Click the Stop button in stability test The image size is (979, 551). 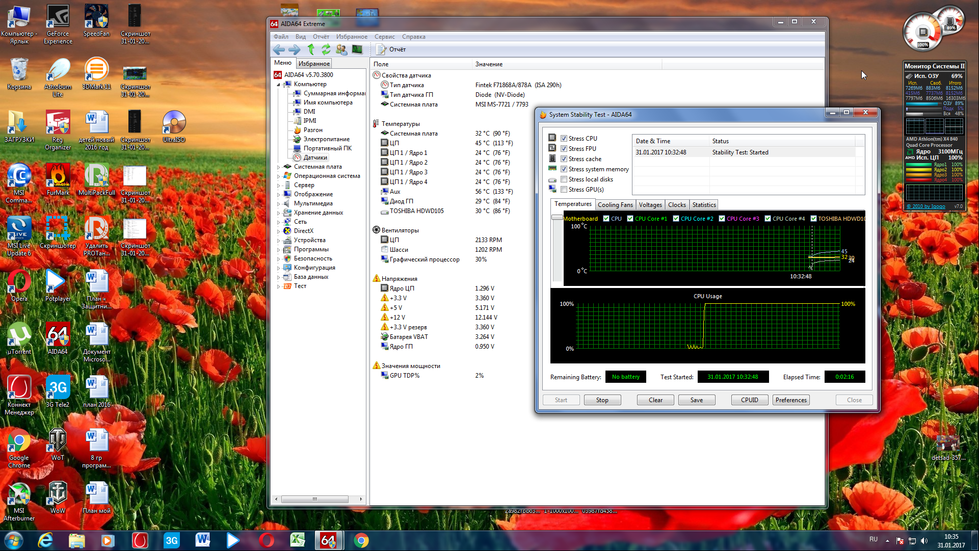coord(602,400)
